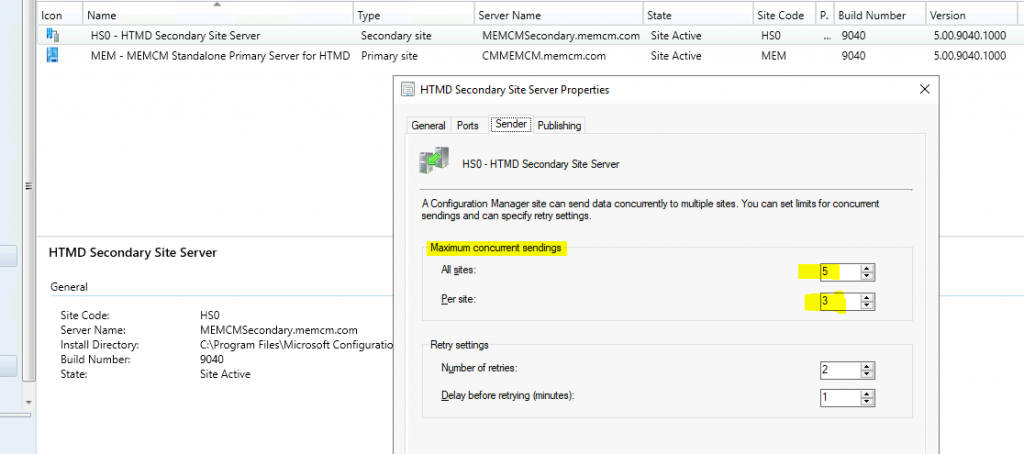Screen dimensions: 1024x454
Task: Select the HS0 - HTMD Secondary Site Server row
Action: point(530,36)
